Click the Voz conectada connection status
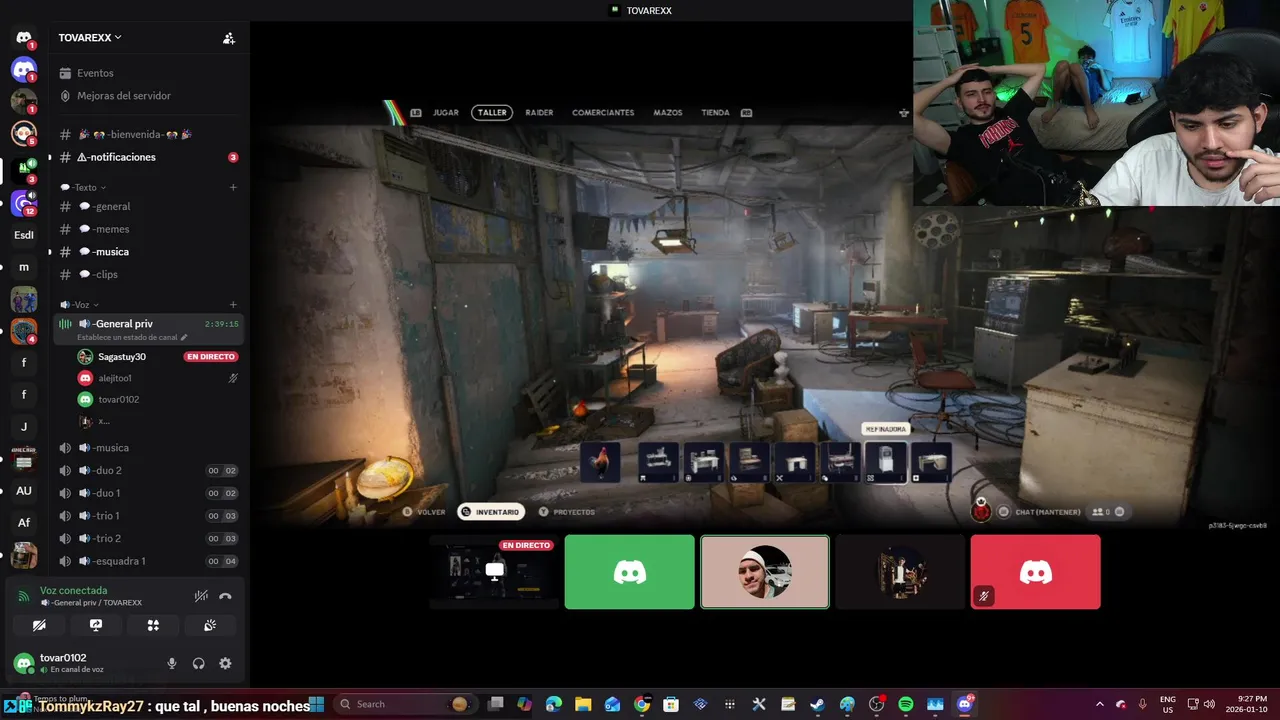Image resolution: width=1280 pixels, height=720 pixels. coord(73,590)
